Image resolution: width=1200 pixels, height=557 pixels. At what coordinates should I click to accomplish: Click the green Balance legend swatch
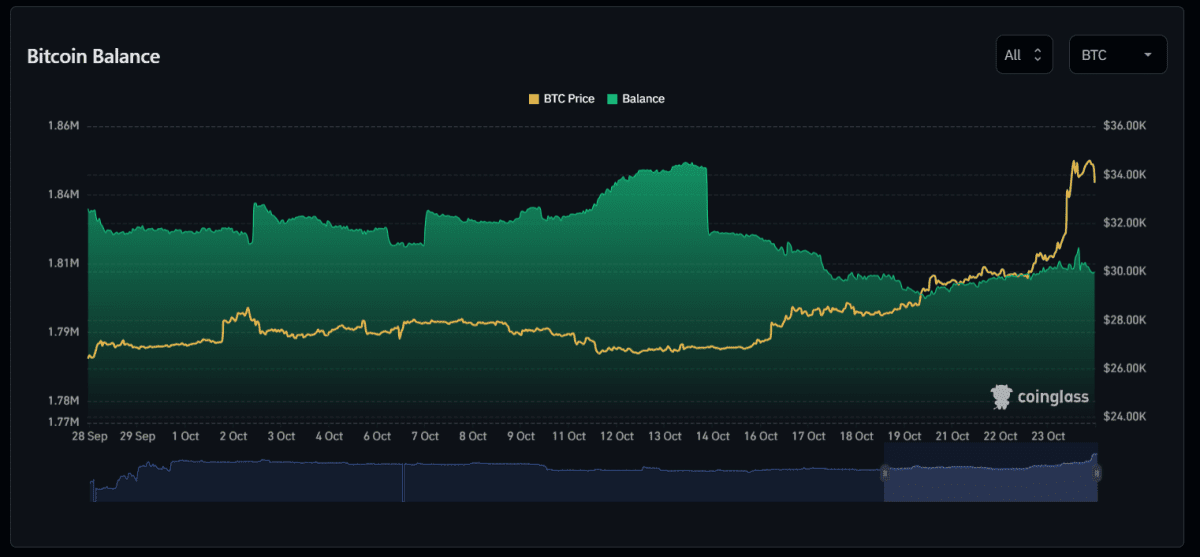(612, 99)
